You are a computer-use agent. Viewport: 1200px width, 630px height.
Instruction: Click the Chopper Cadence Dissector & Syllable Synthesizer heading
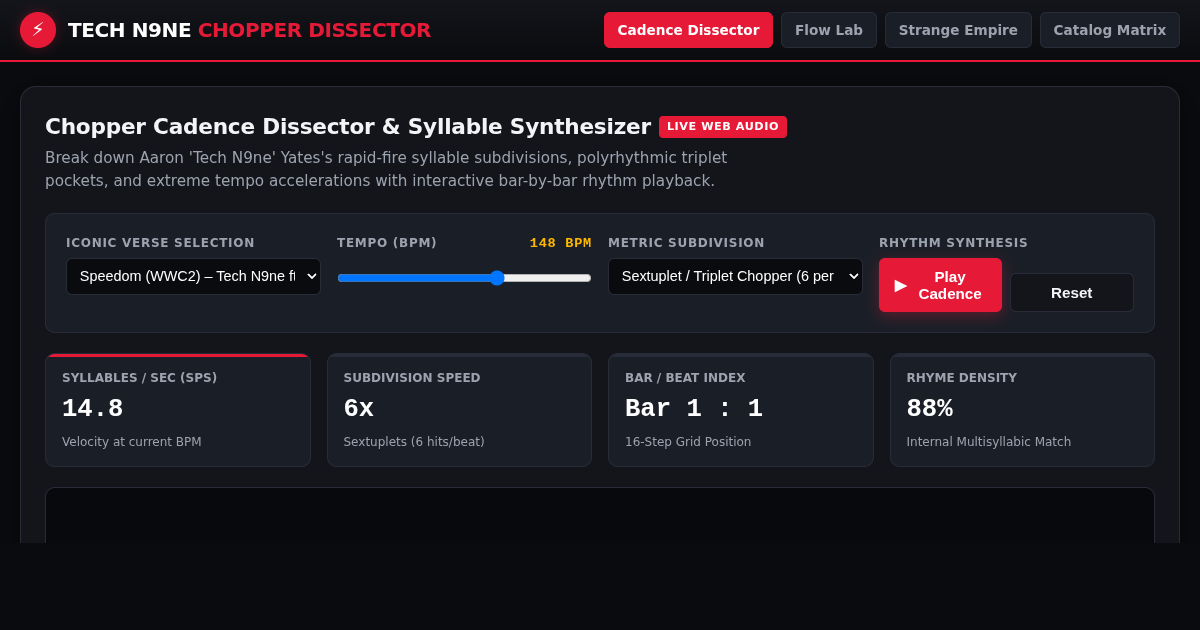[348, 127]
